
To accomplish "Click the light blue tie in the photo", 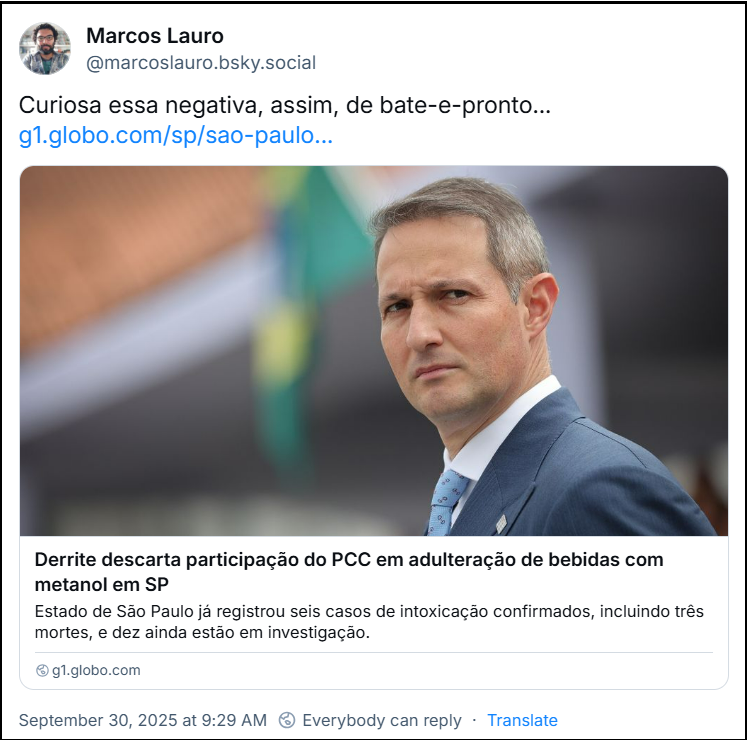I will (x=444, y=502).
